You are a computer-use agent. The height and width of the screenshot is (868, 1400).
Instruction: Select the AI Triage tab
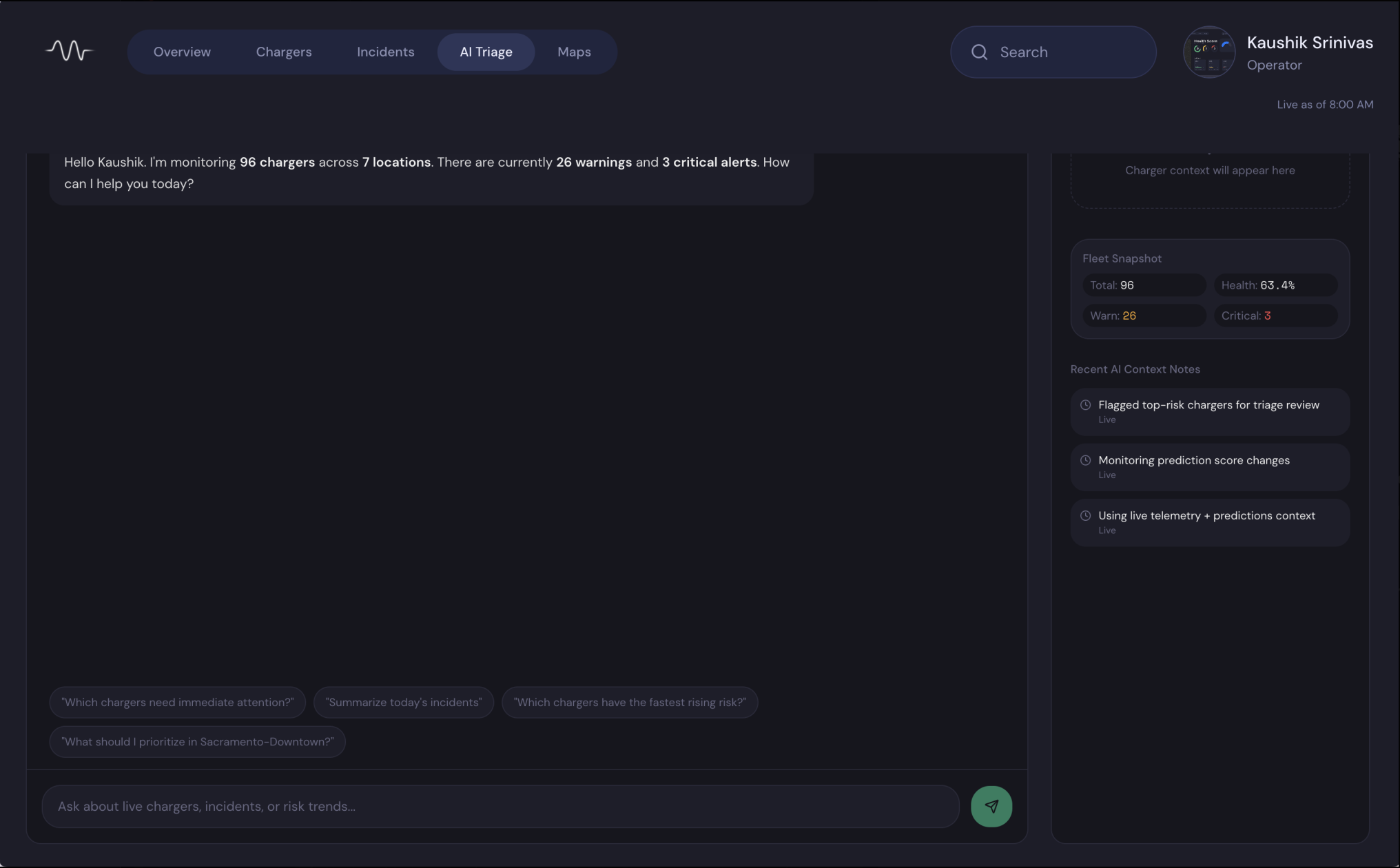coord(486,52)
